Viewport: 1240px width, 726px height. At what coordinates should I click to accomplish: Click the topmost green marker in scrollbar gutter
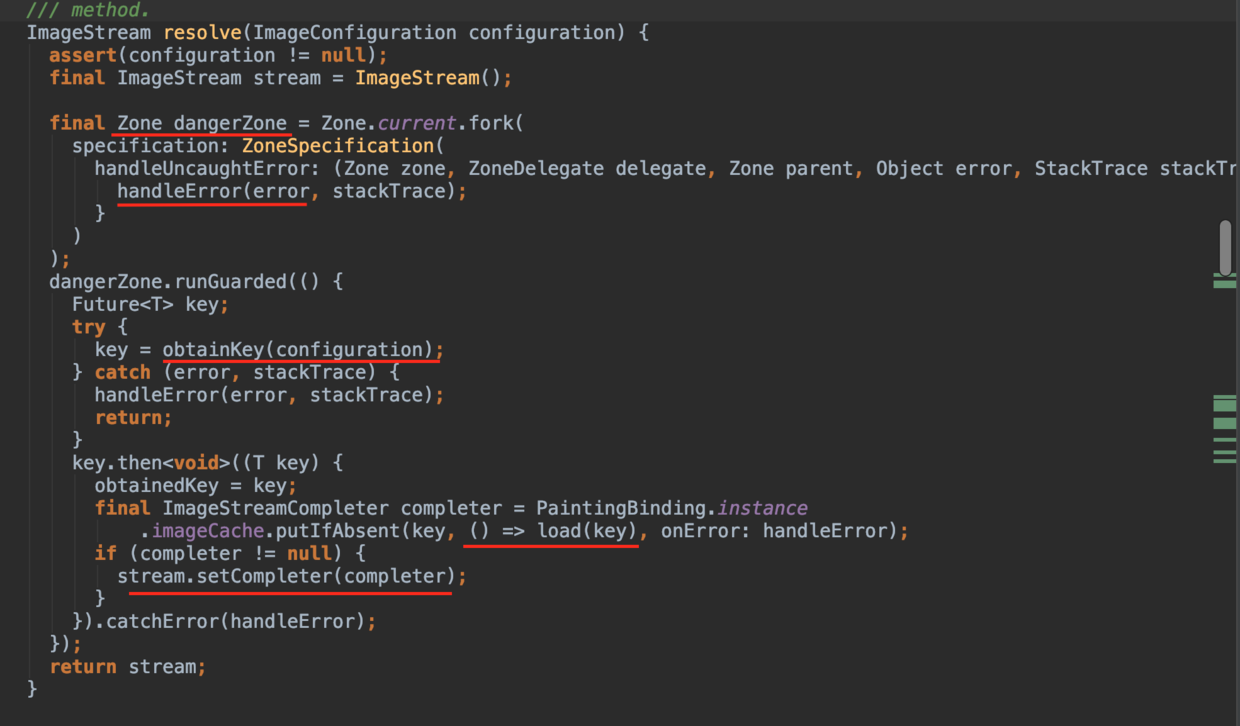(1225, 276)
